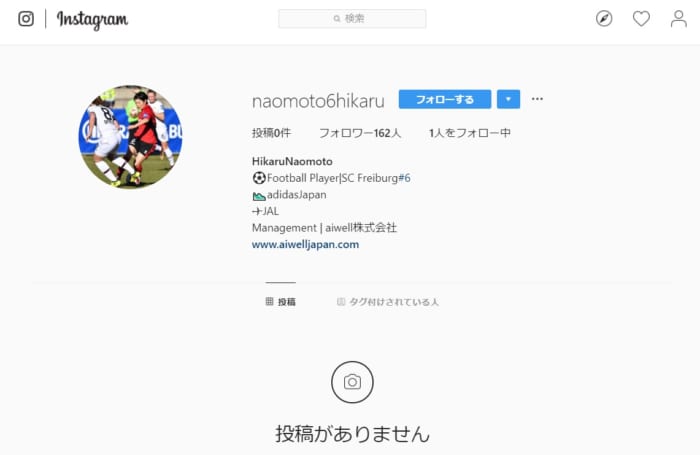Viewport: 700px width, 455px height.
Task: Open the 1人をフォロー中 following list
Action: click(470, 133)
